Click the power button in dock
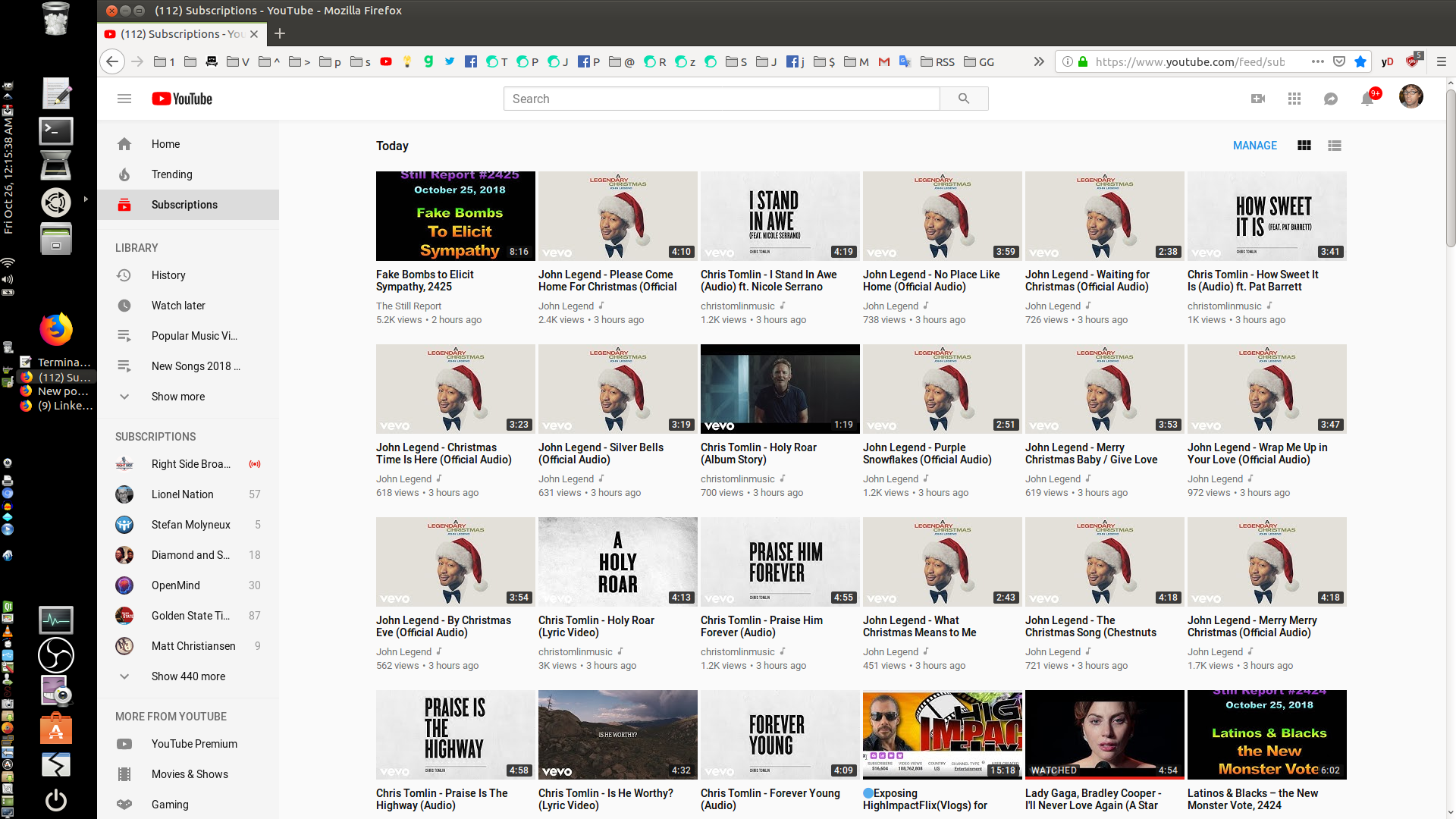 coord(56,800)
